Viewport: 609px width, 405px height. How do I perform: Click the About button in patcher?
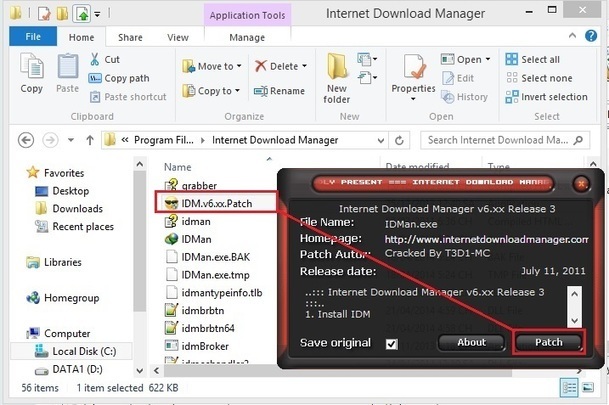[471, 342]
